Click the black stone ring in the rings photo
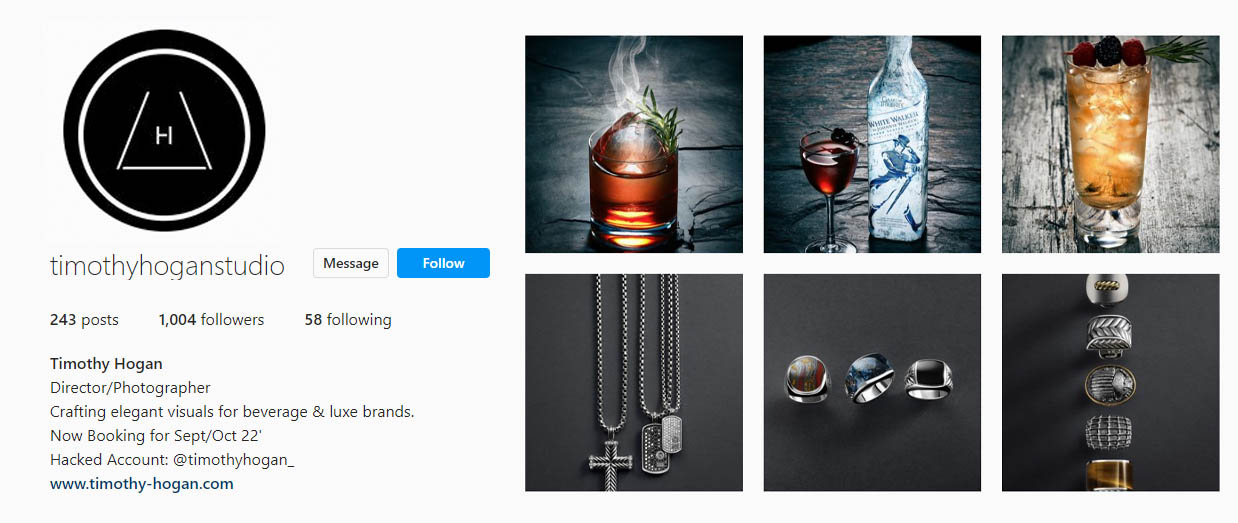Image resolution: width=1238 pixels, height=523 pixels. 929,381
